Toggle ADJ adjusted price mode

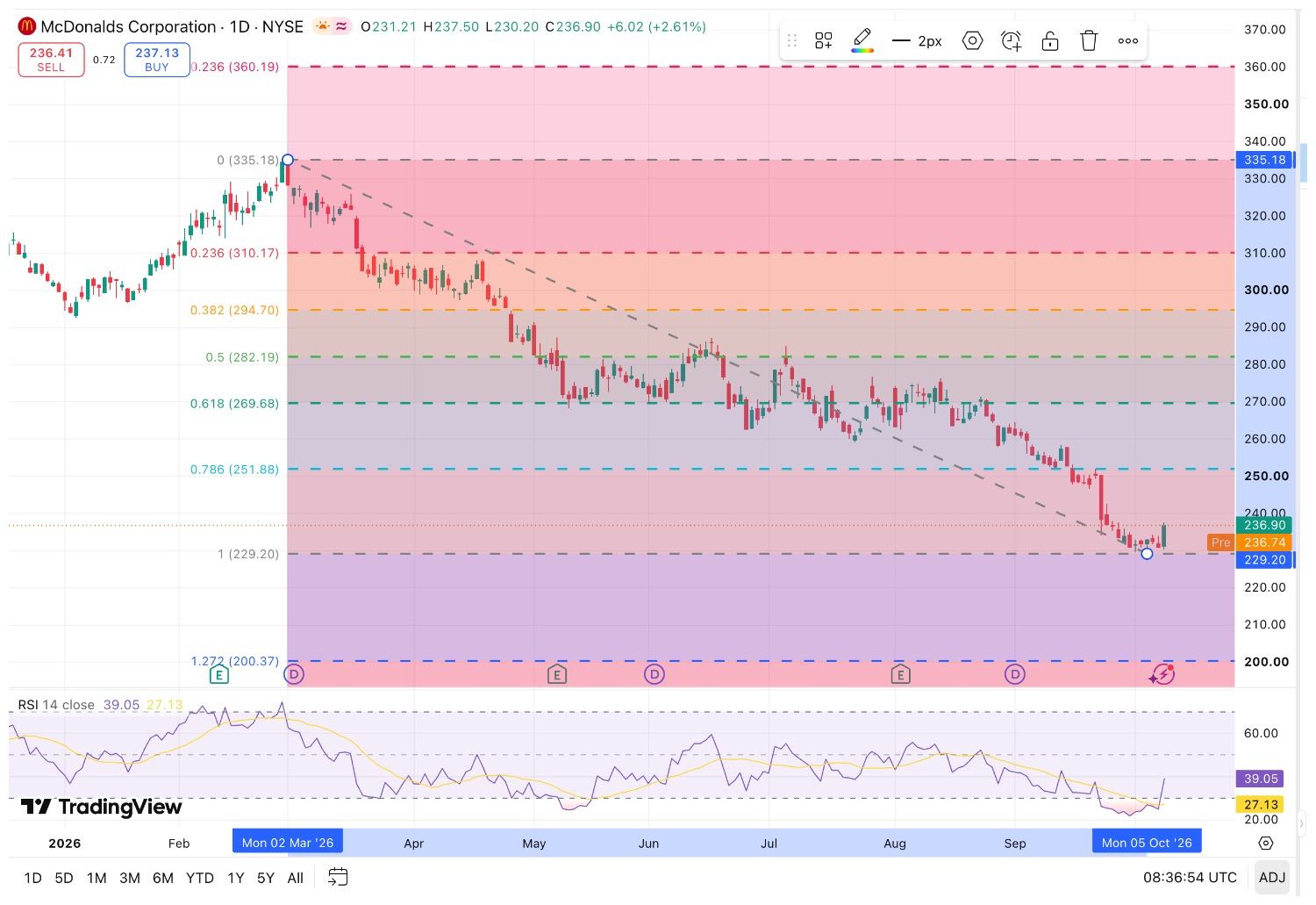click(x=1272, y=877)
